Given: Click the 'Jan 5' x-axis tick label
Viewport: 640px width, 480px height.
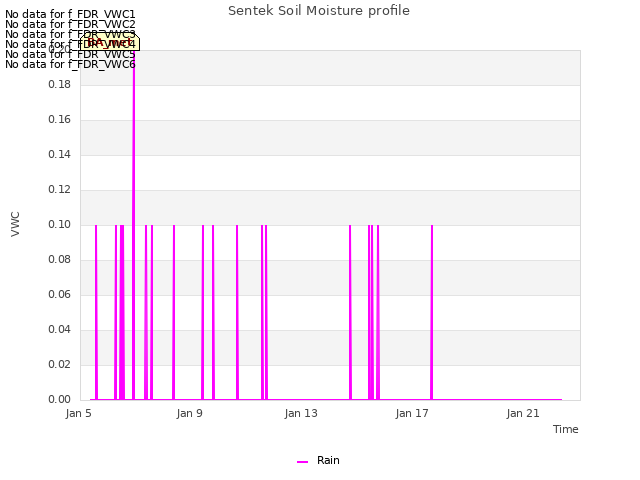Looking at the screenshot, I should click(x=78, y=413).
